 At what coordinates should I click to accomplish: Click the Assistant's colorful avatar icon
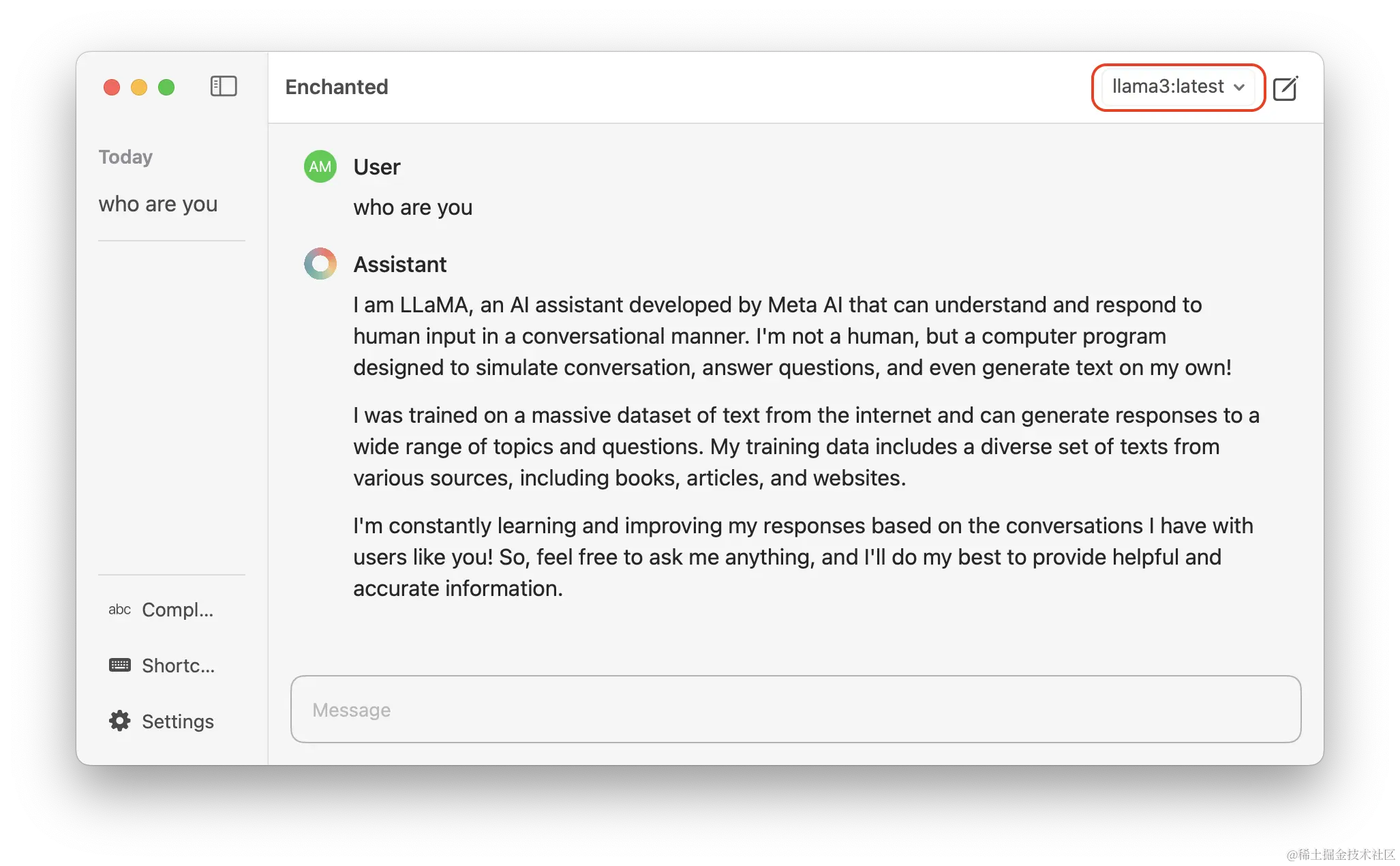pos(320,263)
